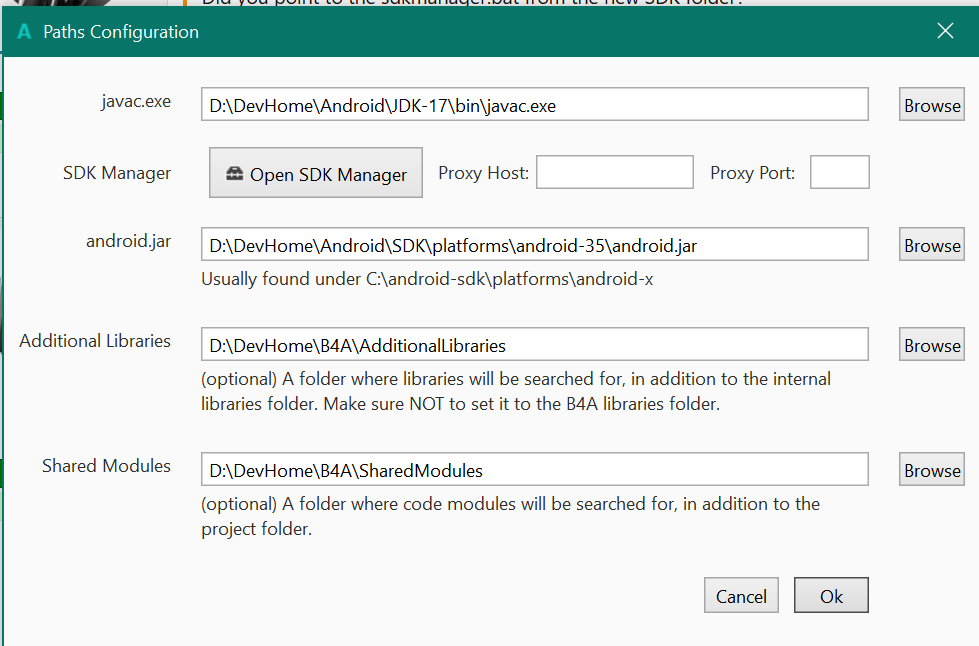Click the 'android.jar' label

[128, 242]
